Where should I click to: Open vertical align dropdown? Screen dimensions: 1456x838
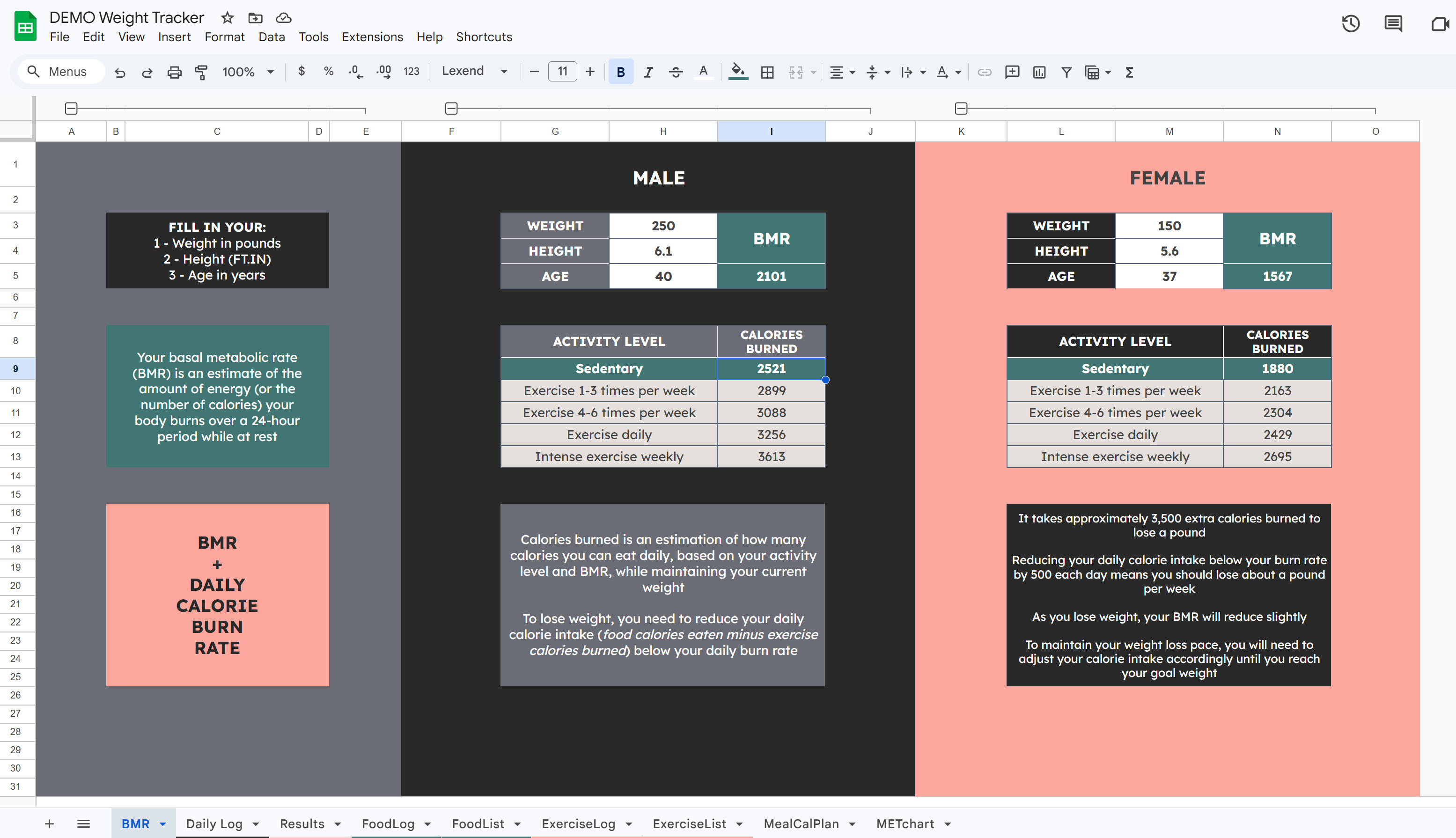(x=878, y=72)
